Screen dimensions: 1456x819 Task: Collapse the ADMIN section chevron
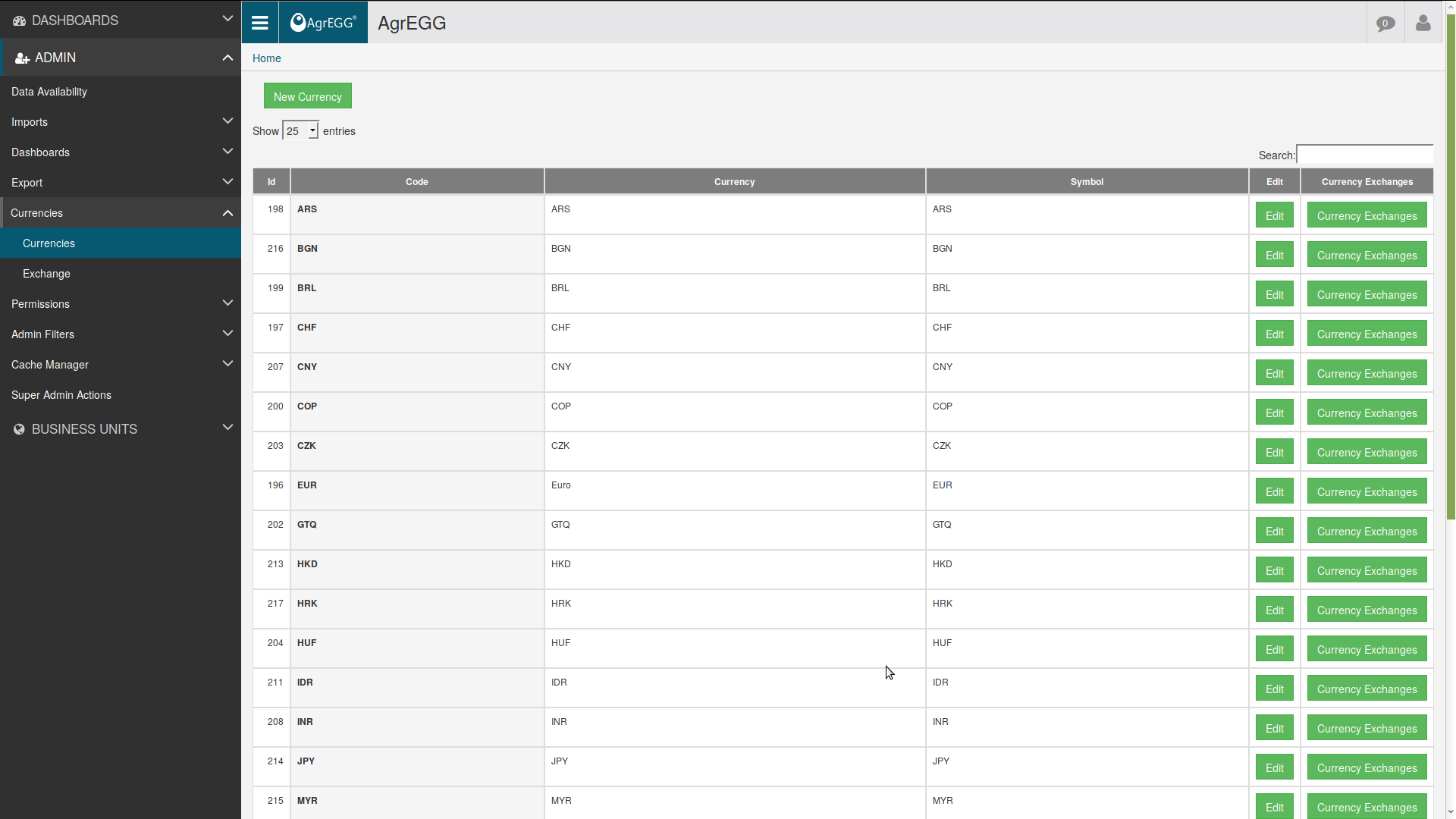click(227, 58)
